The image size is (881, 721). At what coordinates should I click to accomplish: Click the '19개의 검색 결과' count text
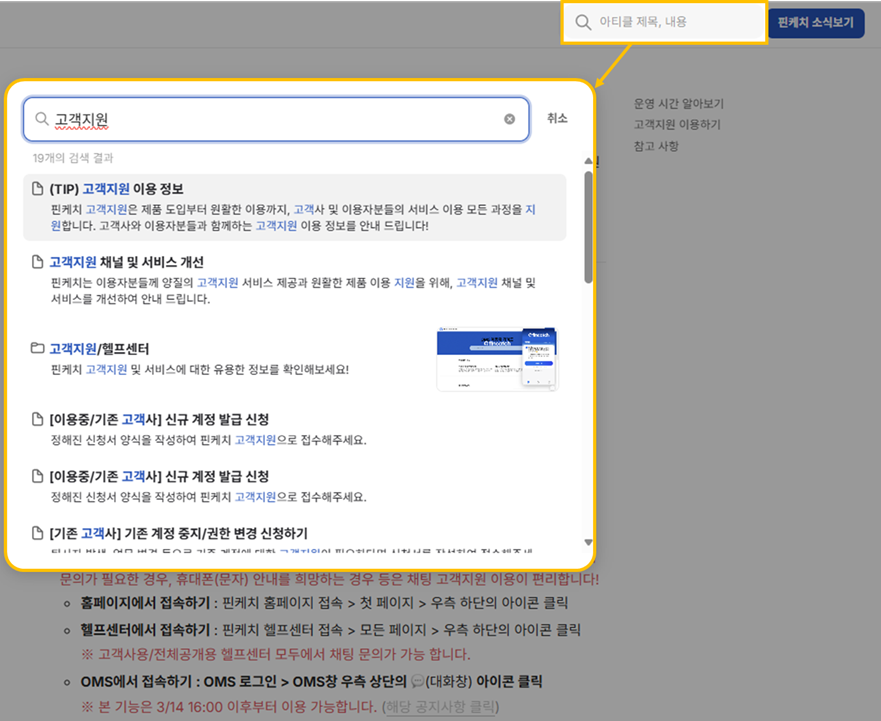(73, 158)
